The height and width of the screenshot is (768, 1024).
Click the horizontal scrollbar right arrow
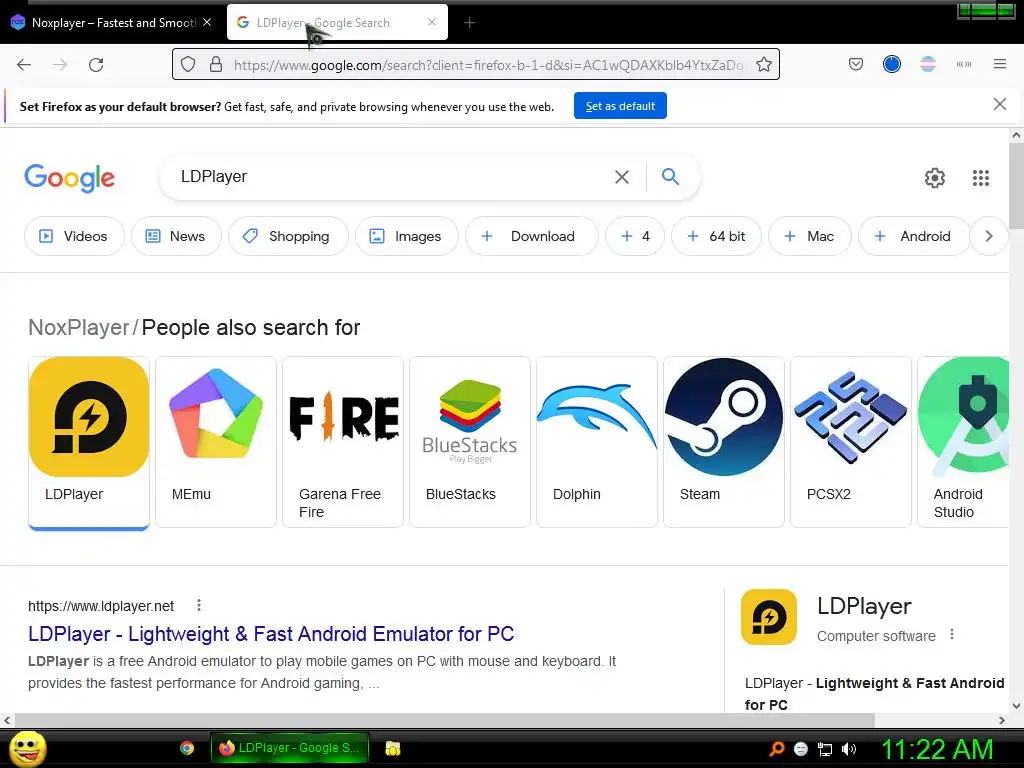point(1002,720)
